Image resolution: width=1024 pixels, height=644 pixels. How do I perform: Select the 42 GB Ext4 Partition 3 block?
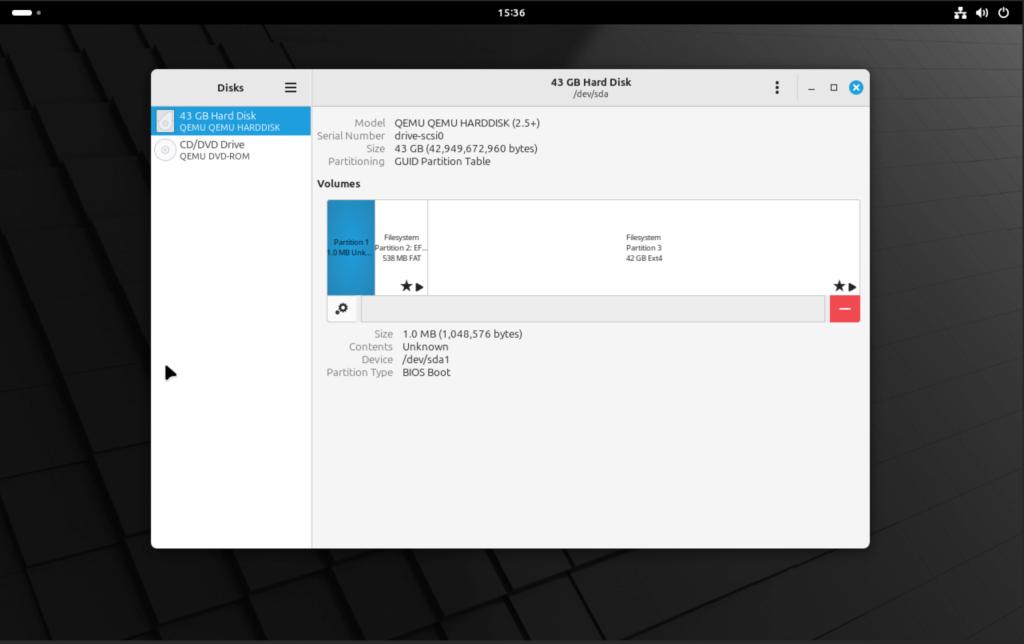(x=642, y=247)
